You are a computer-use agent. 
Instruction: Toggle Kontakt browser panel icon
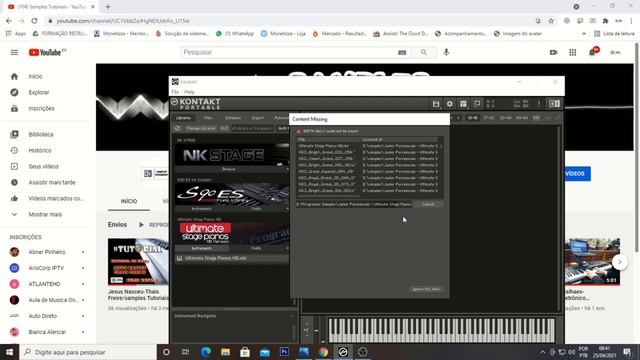click(x=463, y=104)
